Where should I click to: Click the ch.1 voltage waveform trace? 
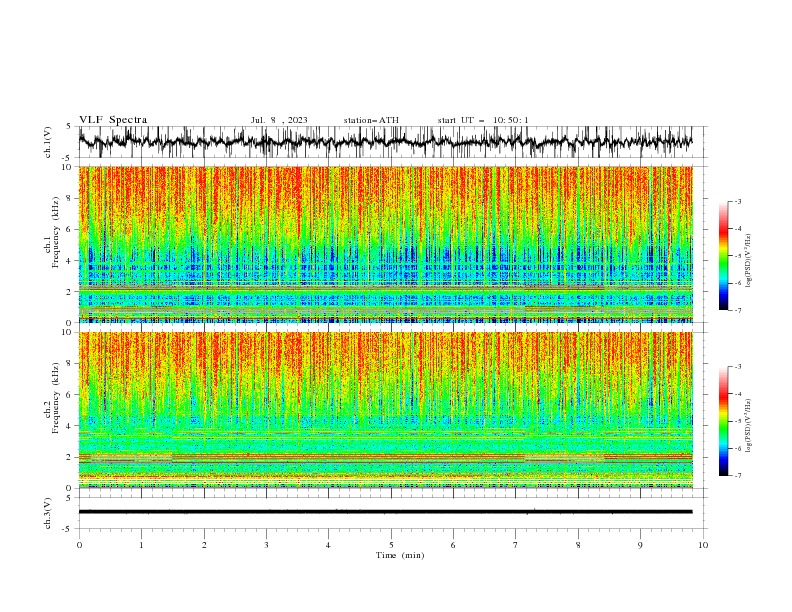coord(386,142)
